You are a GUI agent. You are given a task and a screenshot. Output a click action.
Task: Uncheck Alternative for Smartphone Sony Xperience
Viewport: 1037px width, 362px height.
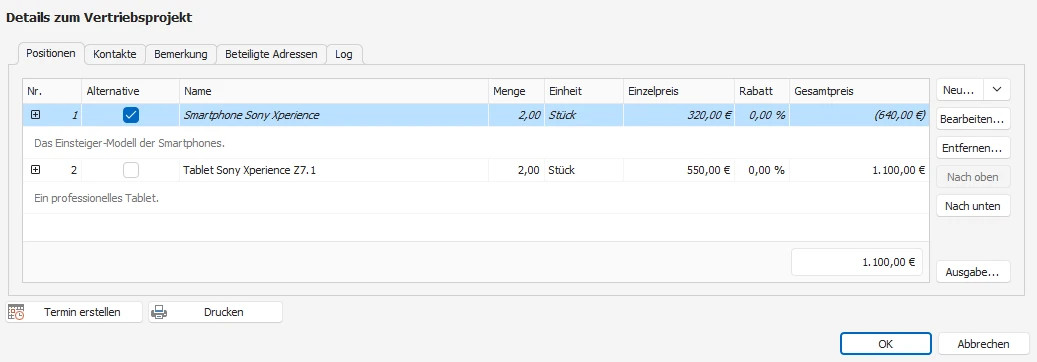pos(131,115)
